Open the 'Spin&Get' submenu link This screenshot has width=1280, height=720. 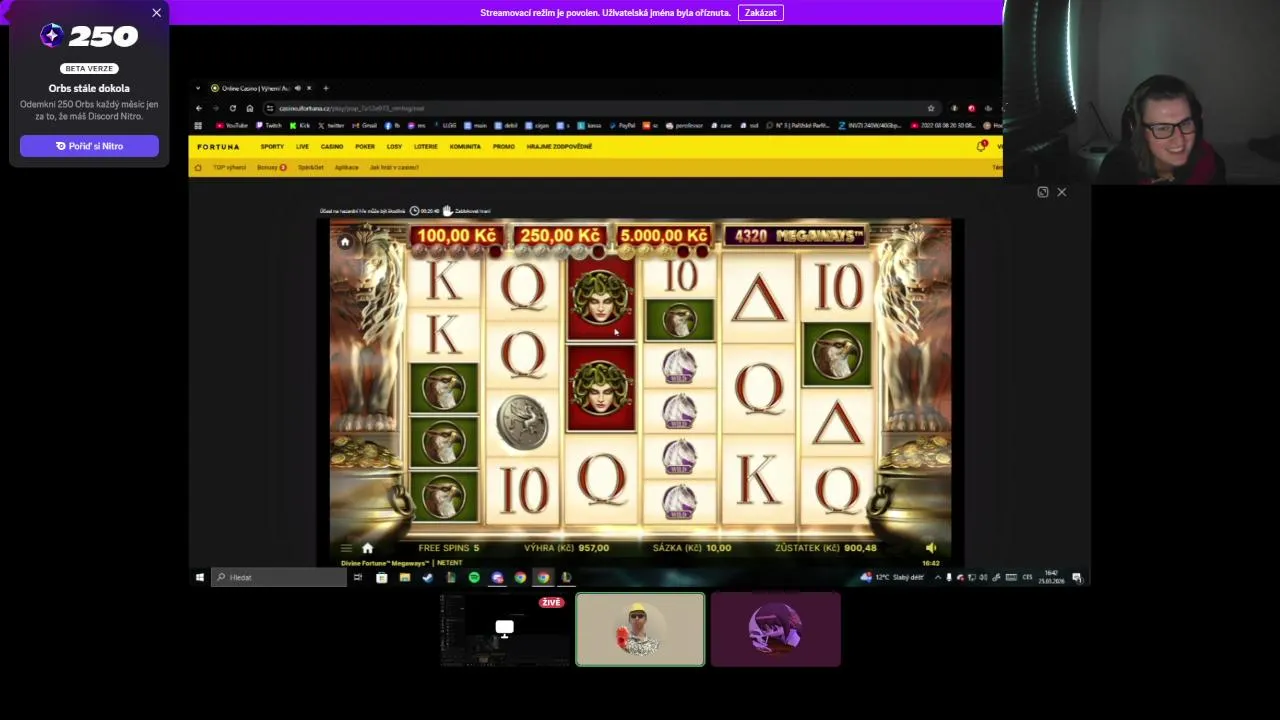[x=311, y=167]
